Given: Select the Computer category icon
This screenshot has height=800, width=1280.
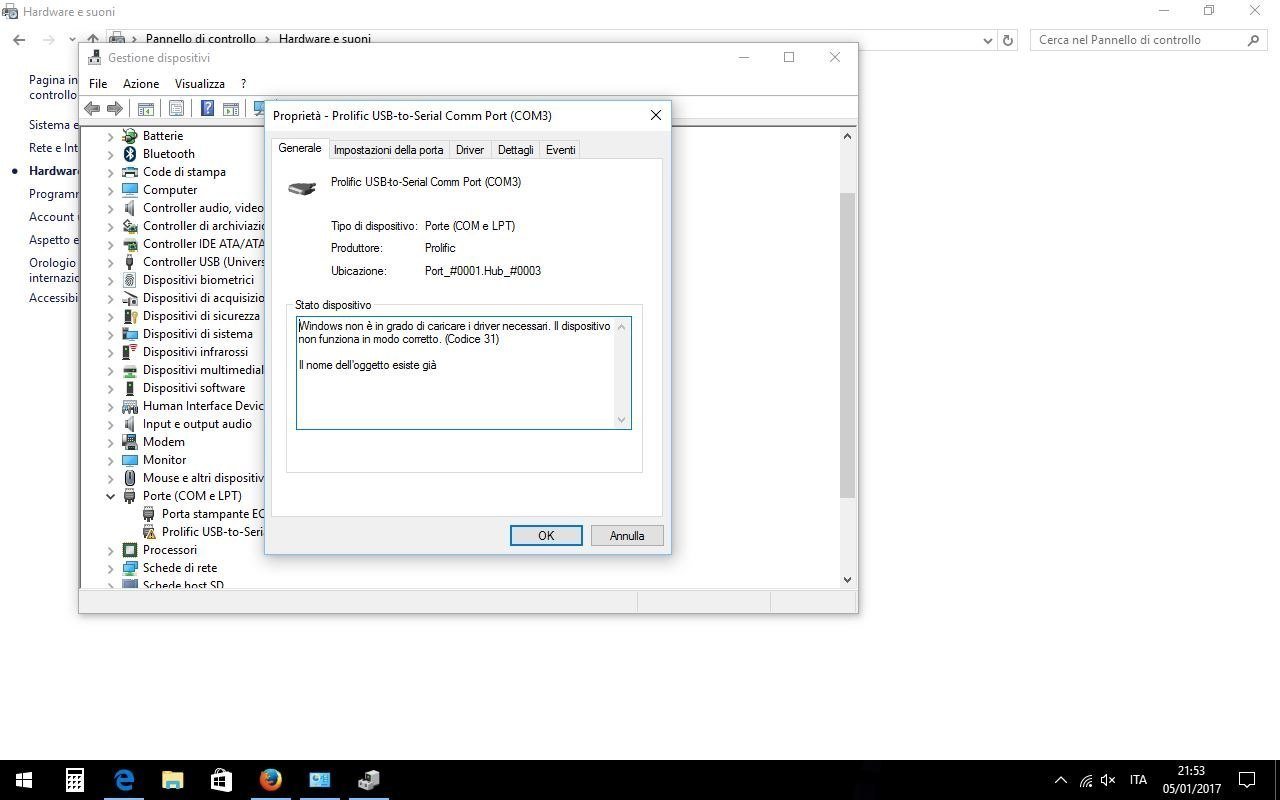Looking at the screenshot, I should 129,190.
